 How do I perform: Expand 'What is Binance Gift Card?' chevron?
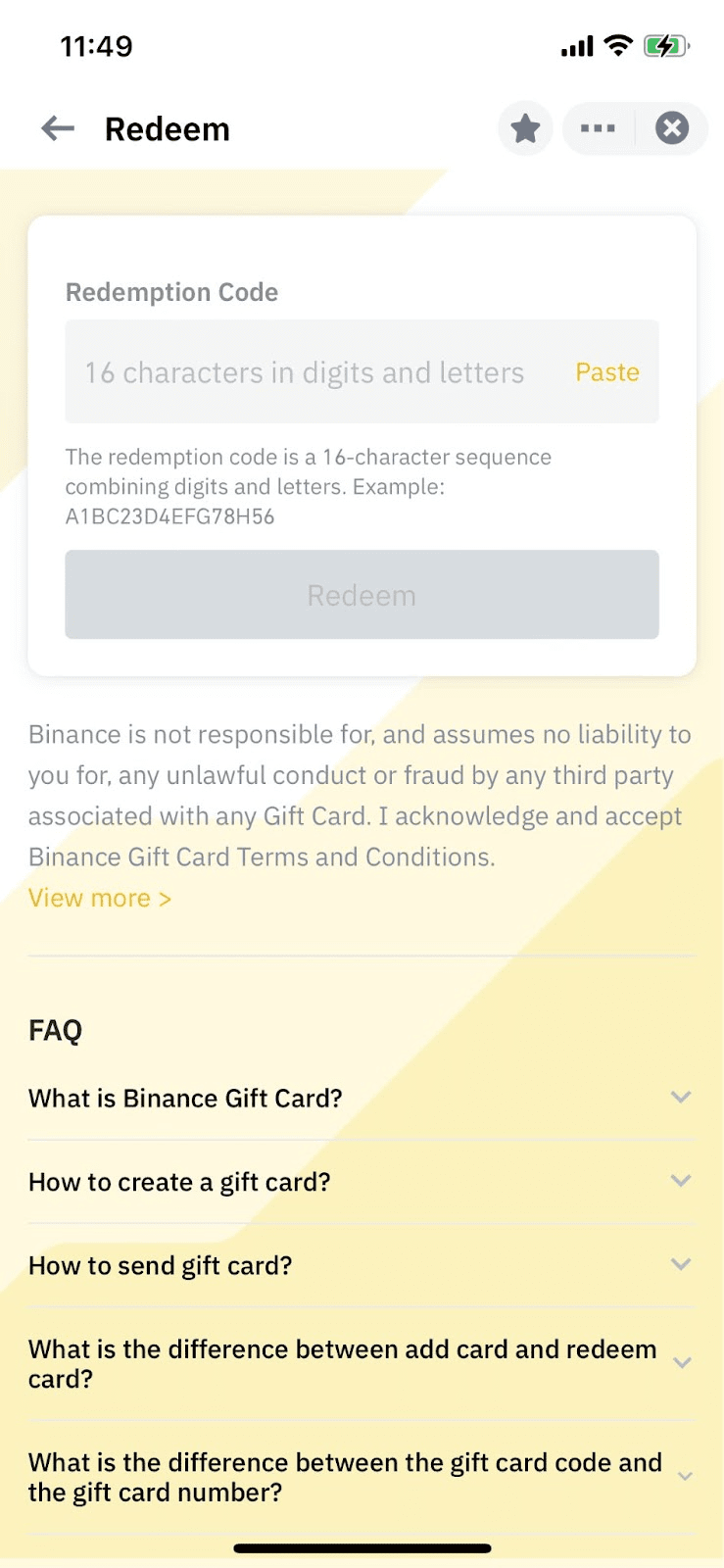tap(681, 1098)
